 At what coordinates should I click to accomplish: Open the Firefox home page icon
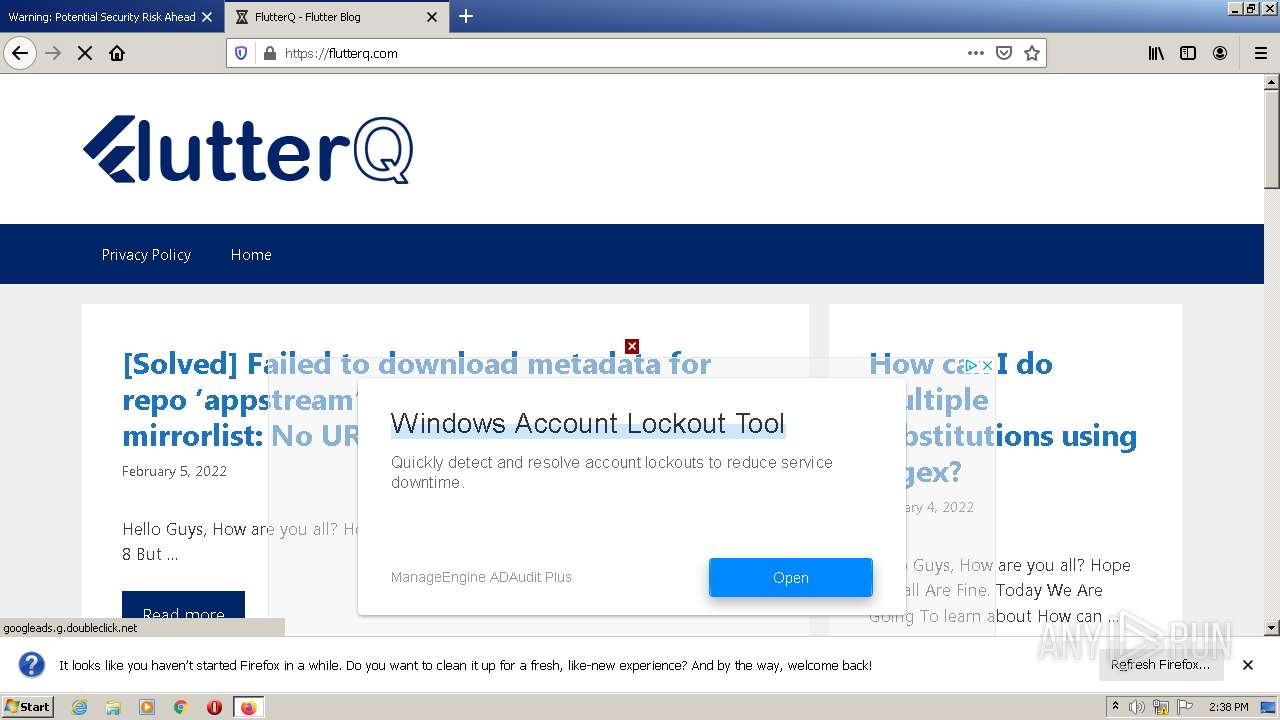click(x=117, y=53)
